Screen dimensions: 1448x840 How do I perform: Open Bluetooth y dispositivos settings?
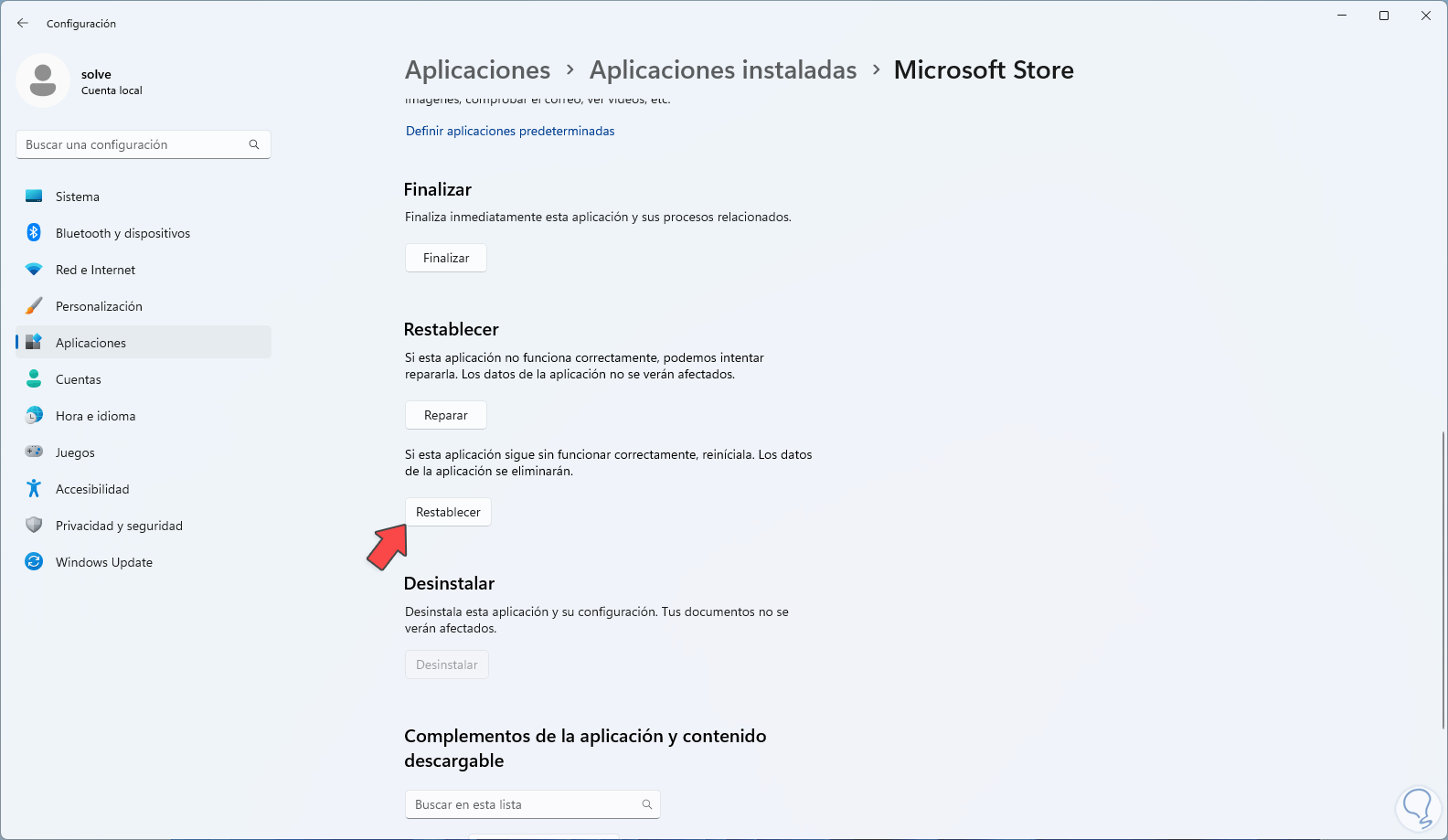144,233
